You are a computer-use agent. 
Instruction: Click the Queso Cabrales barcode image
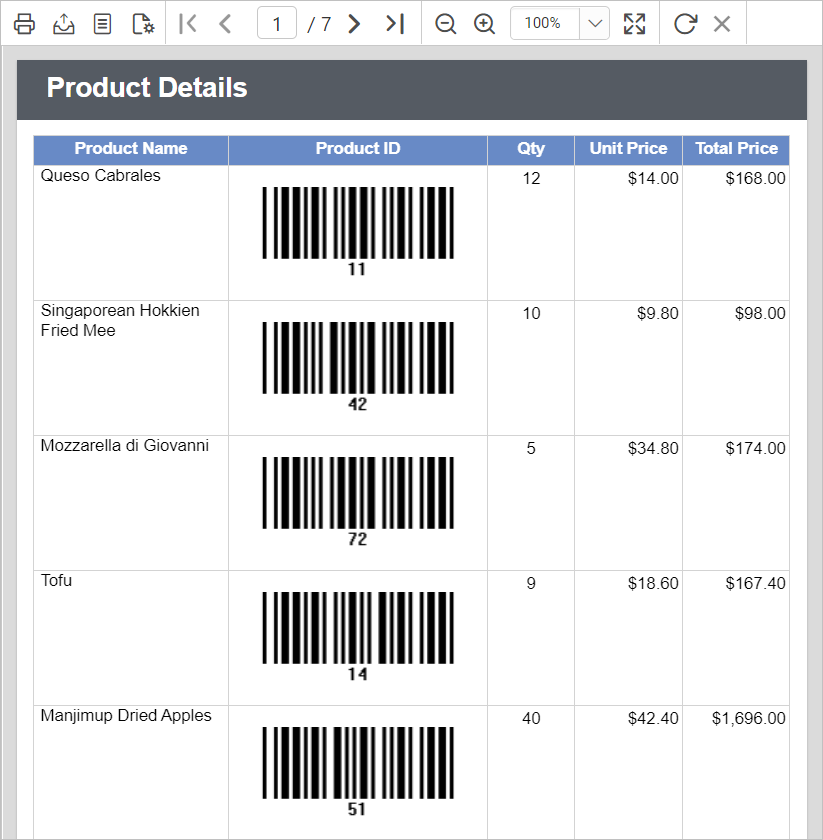357,222
